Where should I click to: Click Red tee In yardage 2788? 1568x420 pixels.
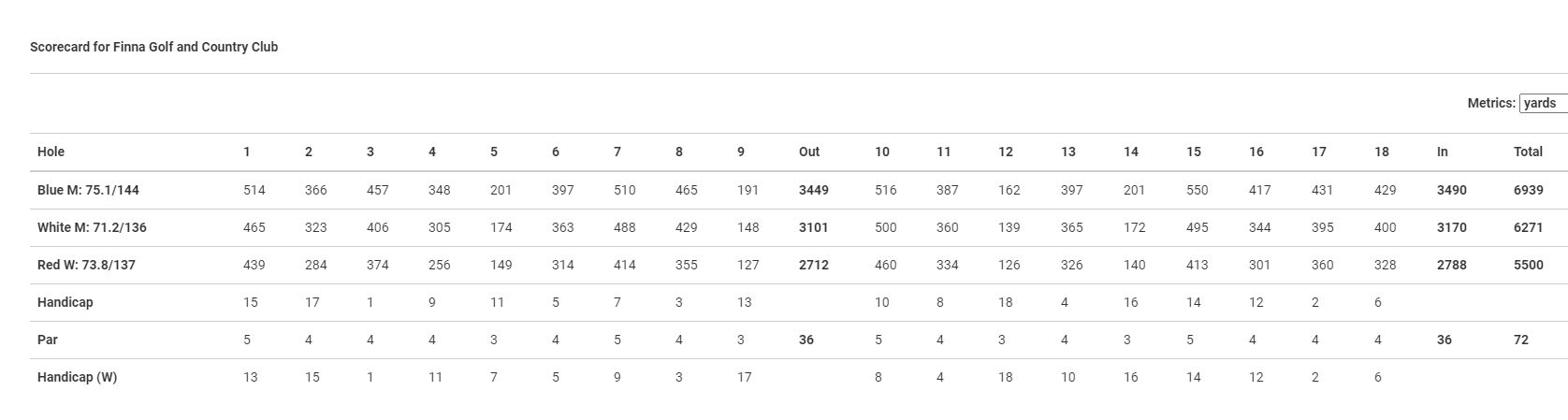[1451, 265]
